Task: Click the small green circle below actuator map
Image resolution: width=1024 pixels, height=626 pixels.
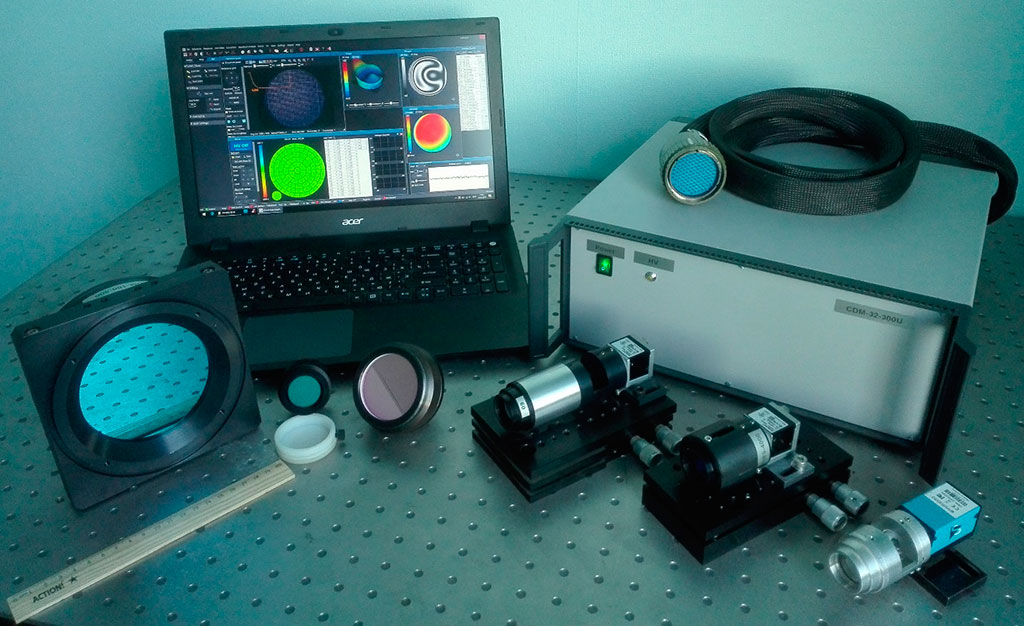Action: [275, 196]
